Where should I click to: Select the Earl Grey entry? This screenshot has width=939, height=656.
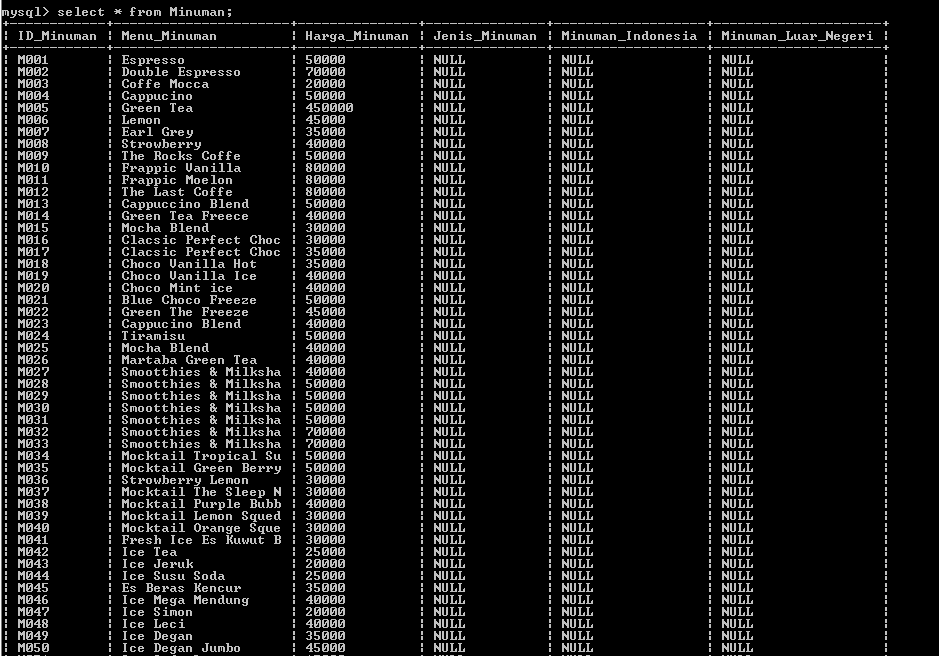(157, 132)
